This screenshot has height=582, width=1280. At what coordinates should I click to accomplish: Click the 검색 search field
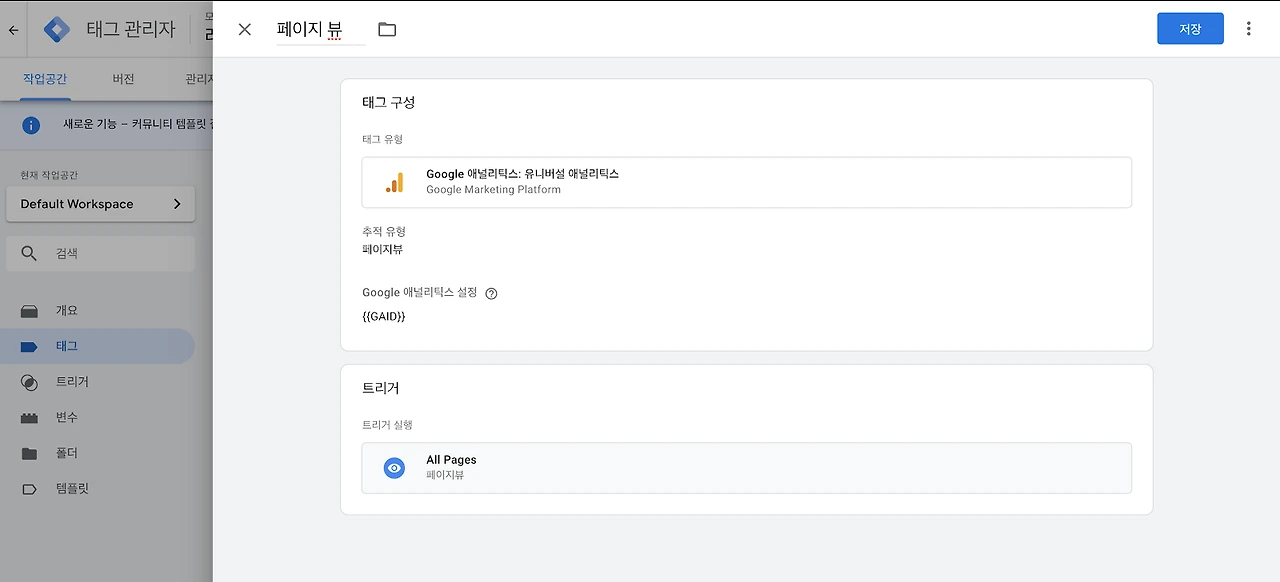100,254
